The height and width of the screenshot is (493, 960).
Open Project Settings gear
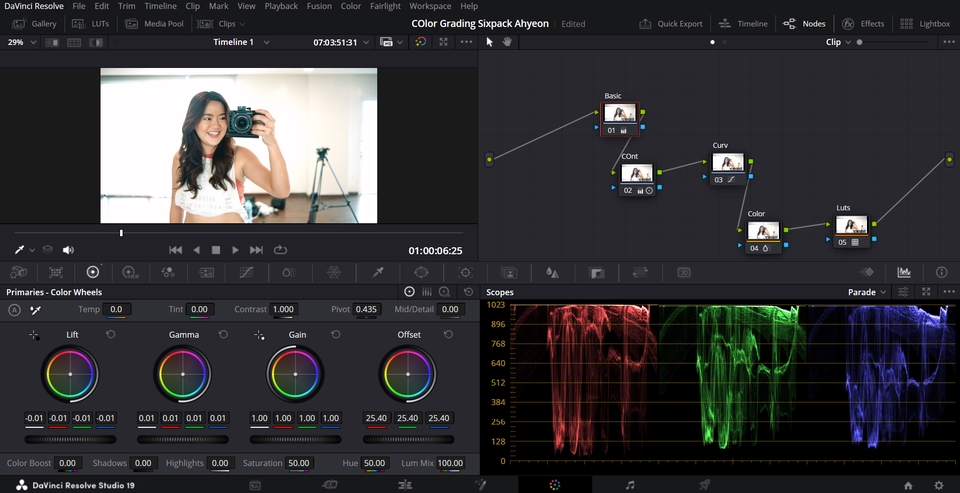click(x=939, y=486)
